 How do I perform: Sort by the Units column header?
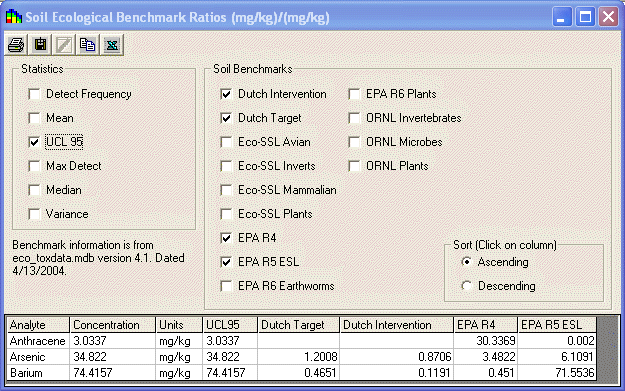tap(179, 325)
